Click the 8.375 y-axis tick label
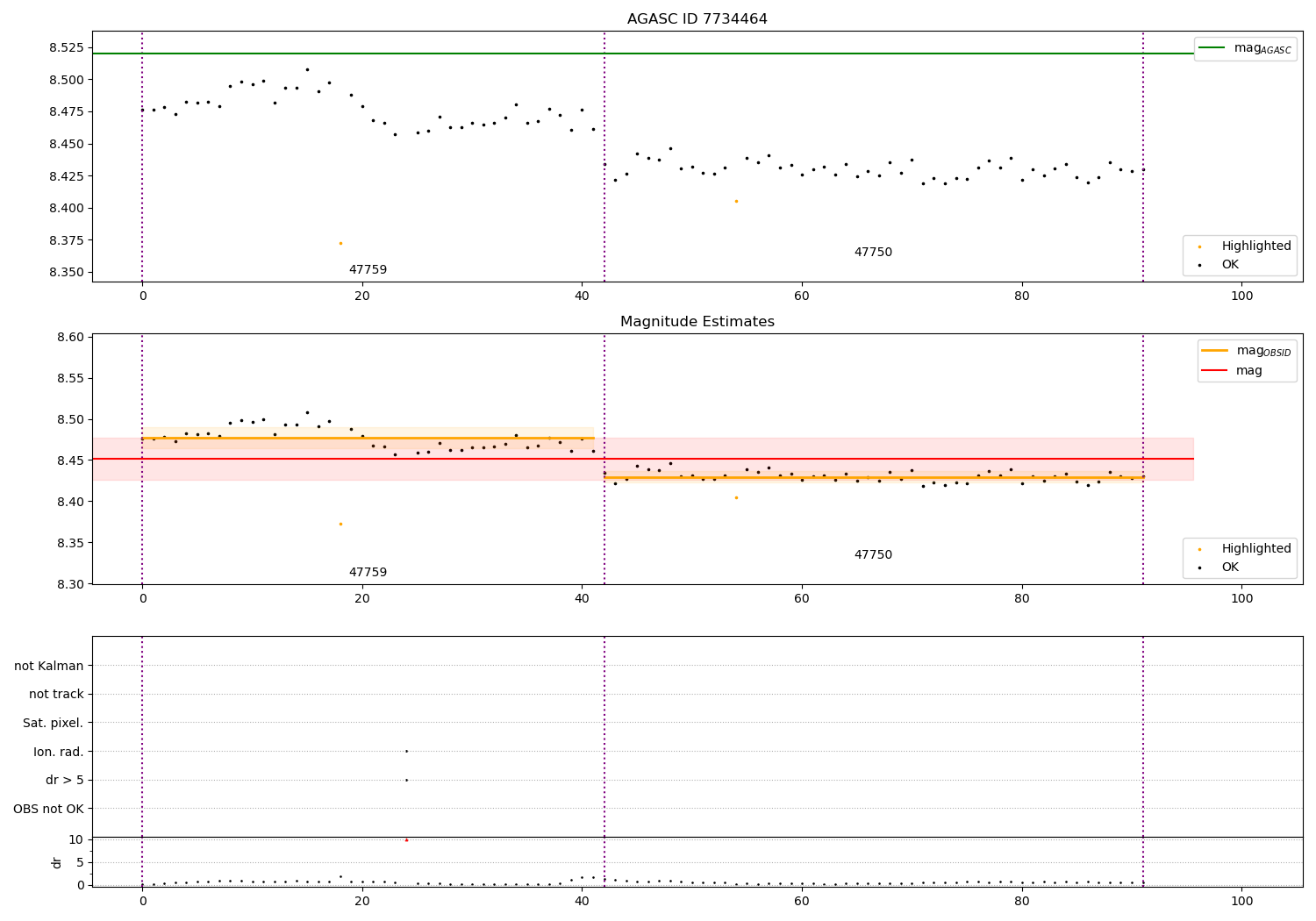The width and height of the screenshot is (1316, 921). pos(66,240)
